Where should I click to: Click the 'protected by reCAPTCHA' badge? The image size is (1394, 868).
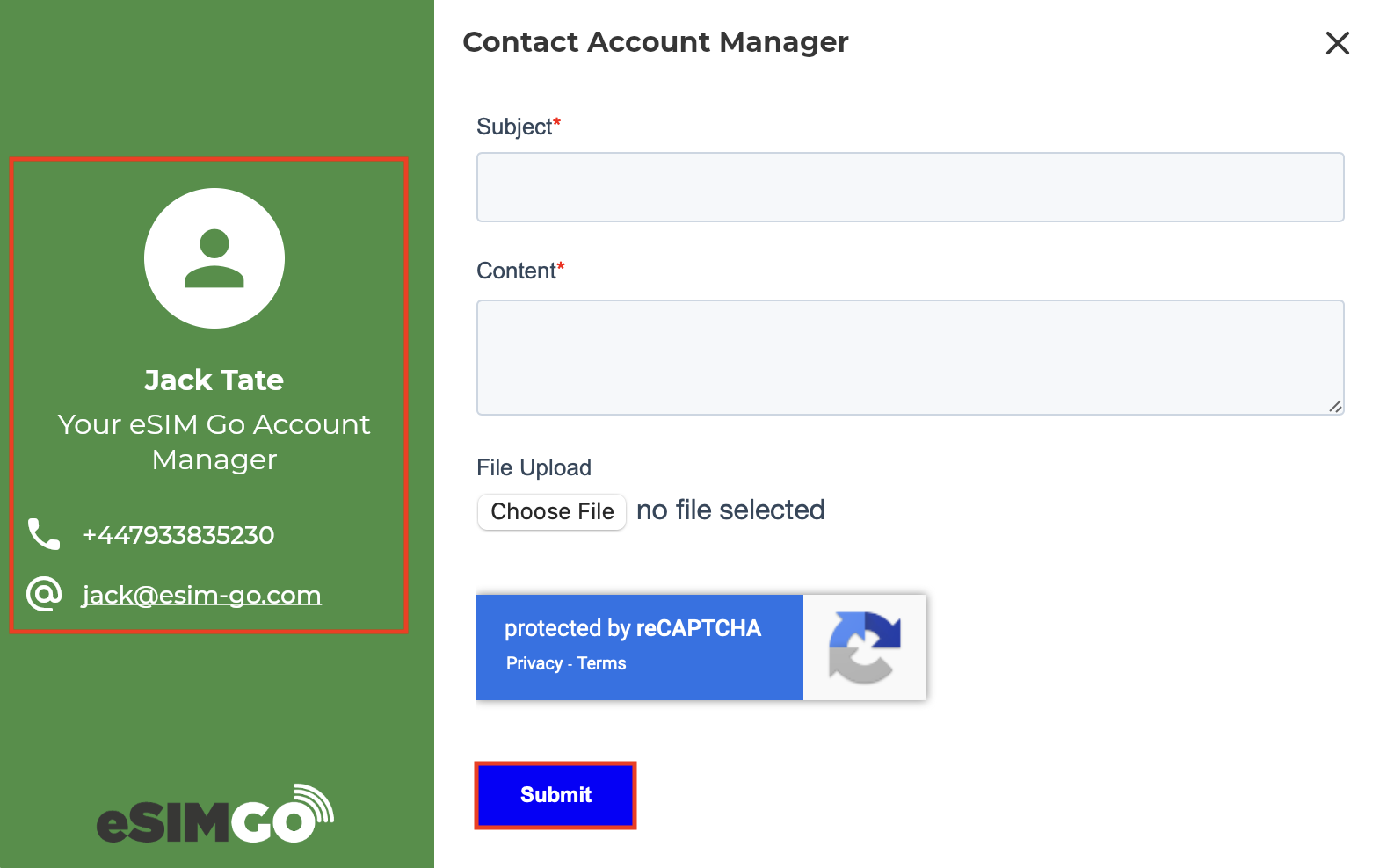(x=701, y=647)
